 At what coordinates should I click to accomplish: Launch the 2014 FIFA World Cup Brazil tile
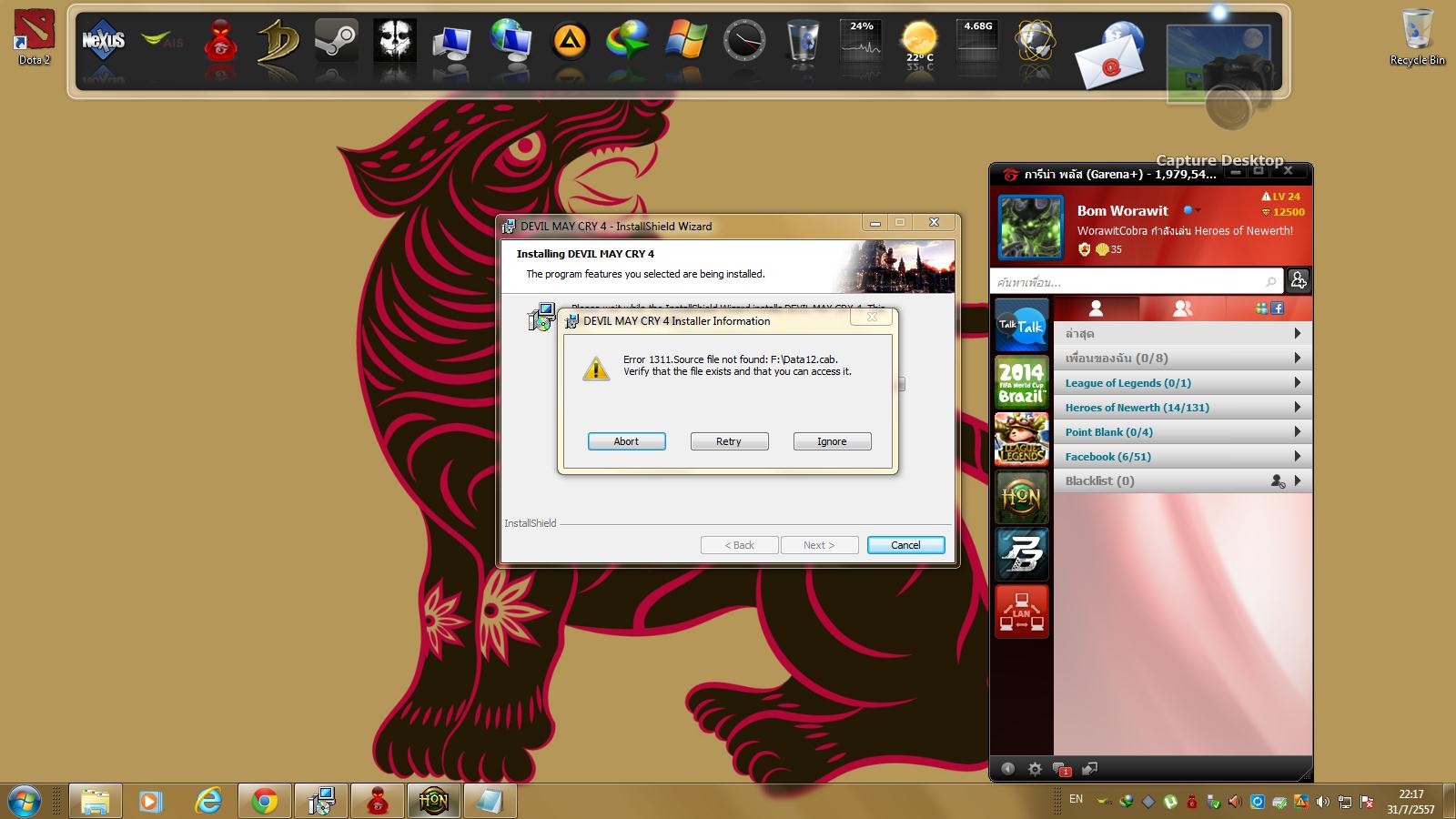1021,381
